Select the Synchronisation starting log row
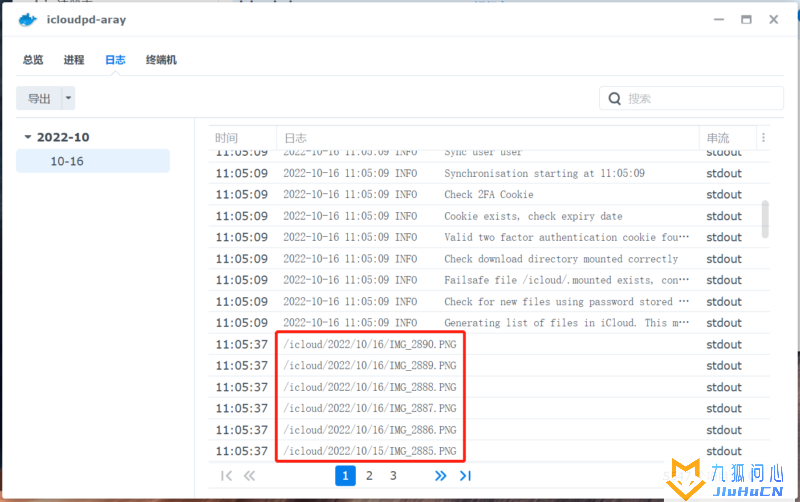Screen dimensions: 800x502 489,173
